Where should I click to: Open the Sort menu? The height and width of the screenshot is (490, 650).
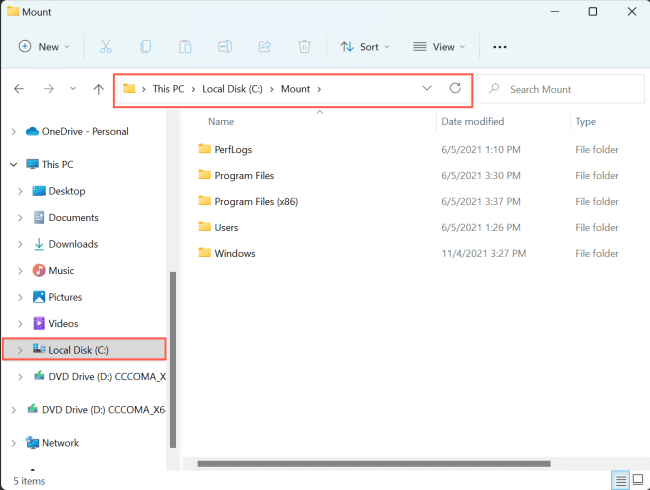click(x=364, y=47)
